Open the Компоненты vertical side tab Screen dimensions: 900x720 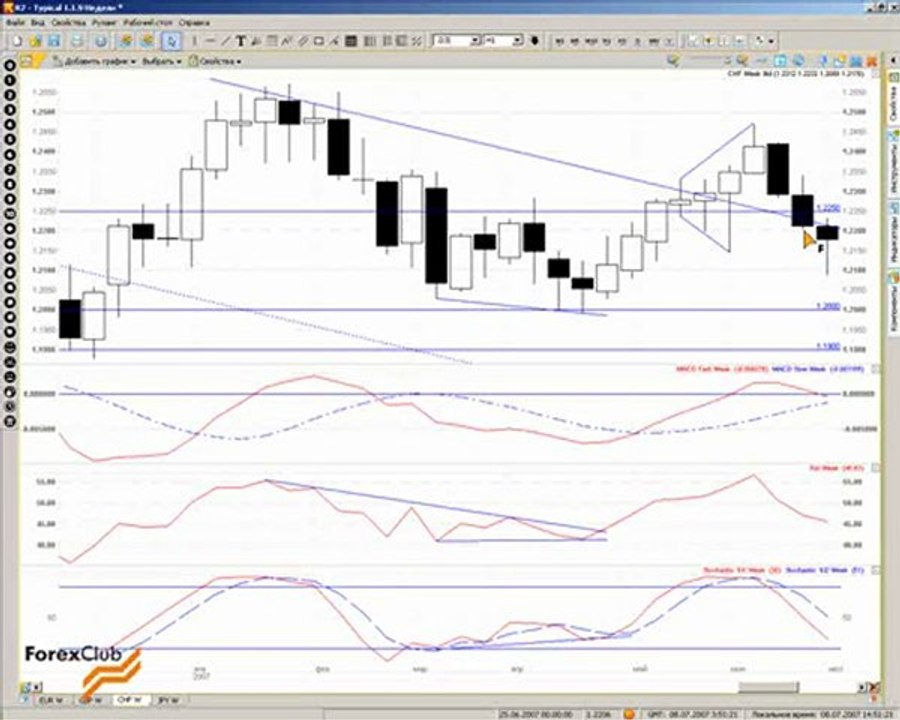click(893, 304)
